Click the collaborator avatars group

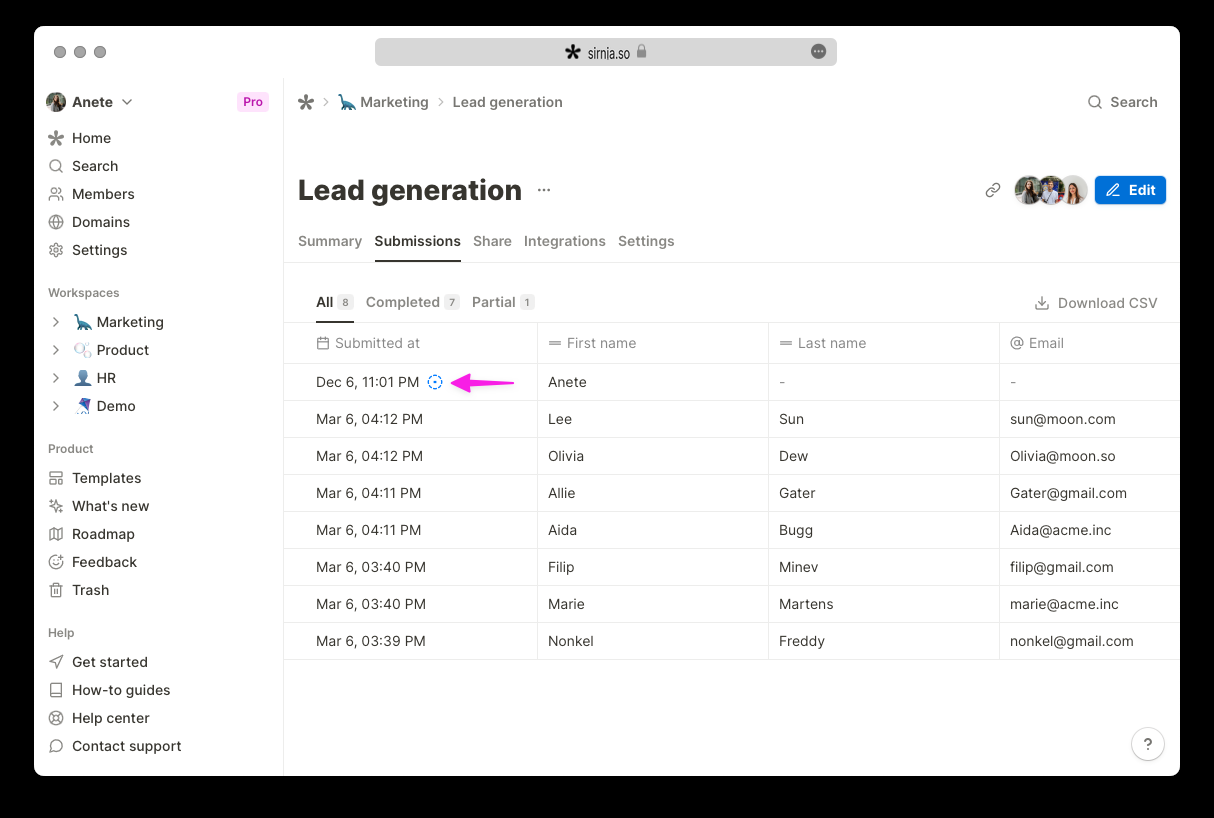pyautogui.click(x=1051, y=190)
